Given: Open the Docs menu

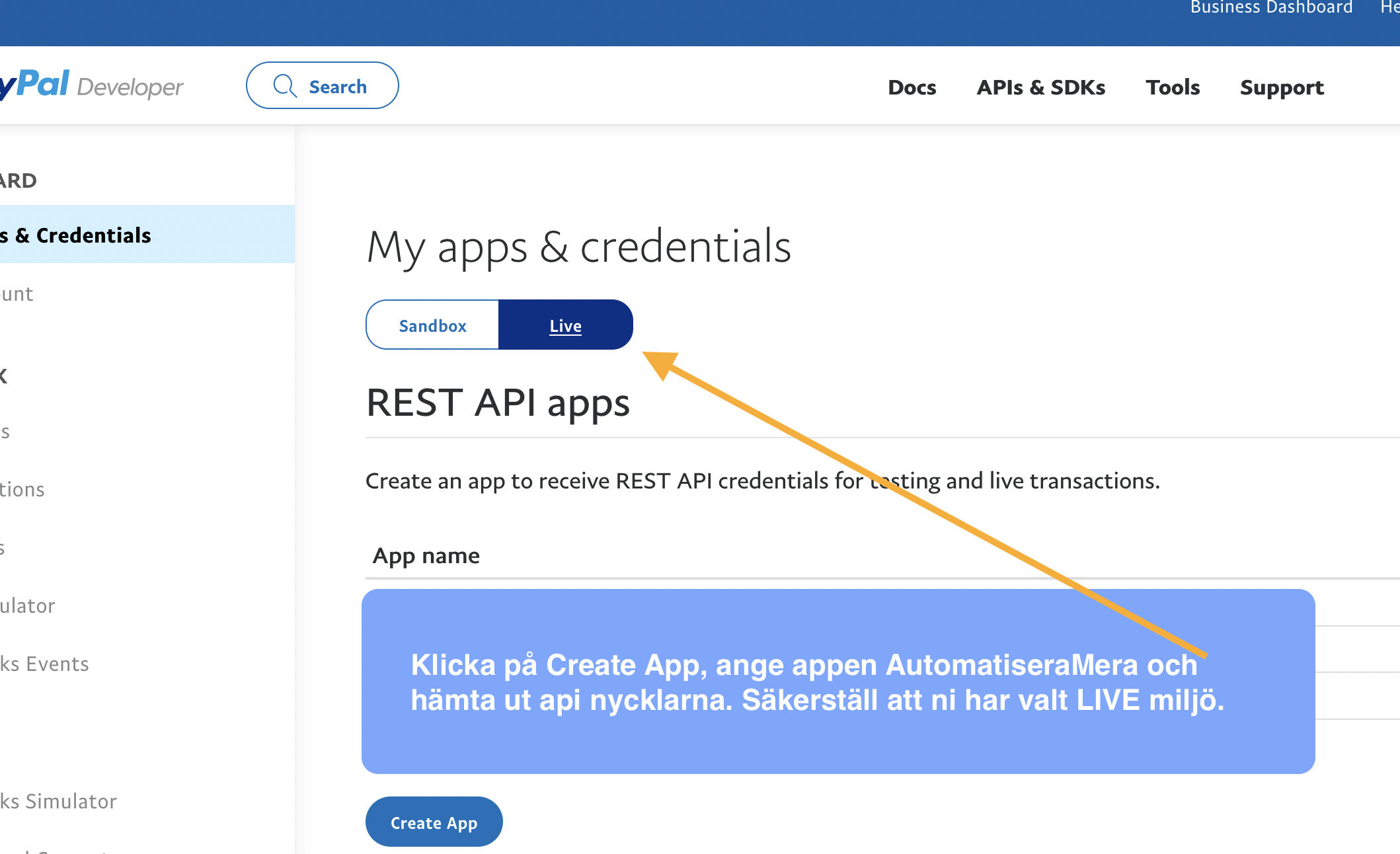Looking at the screenshot, I should click(x=912, y=87).
